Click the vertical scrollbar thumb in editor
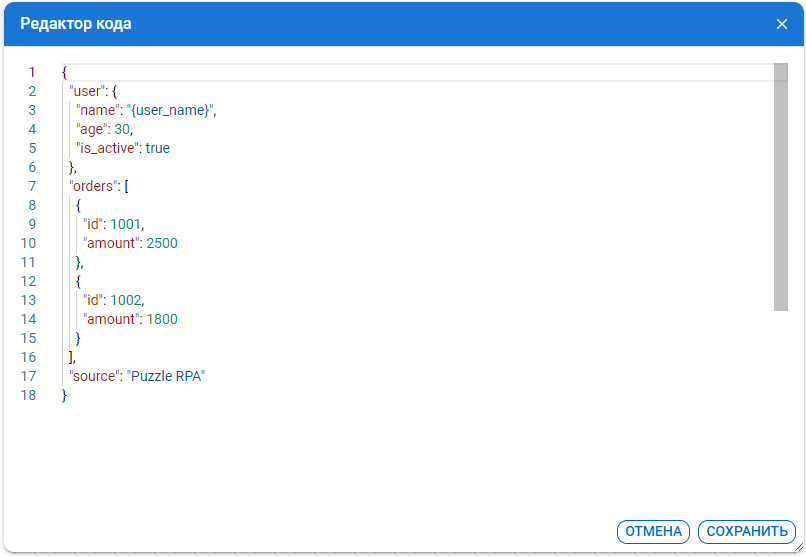 (x=780, y=187)
